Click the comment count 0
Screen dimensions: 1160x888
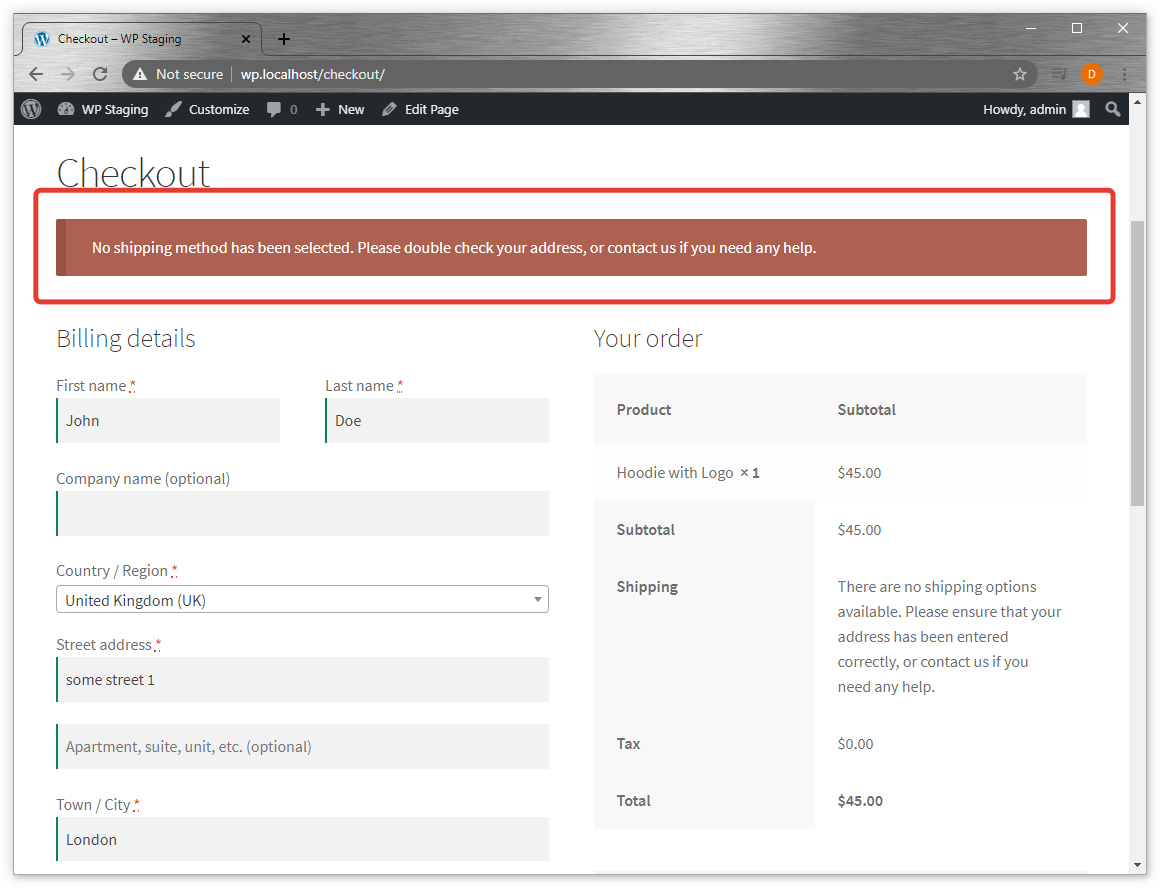[x=294, y=110]
